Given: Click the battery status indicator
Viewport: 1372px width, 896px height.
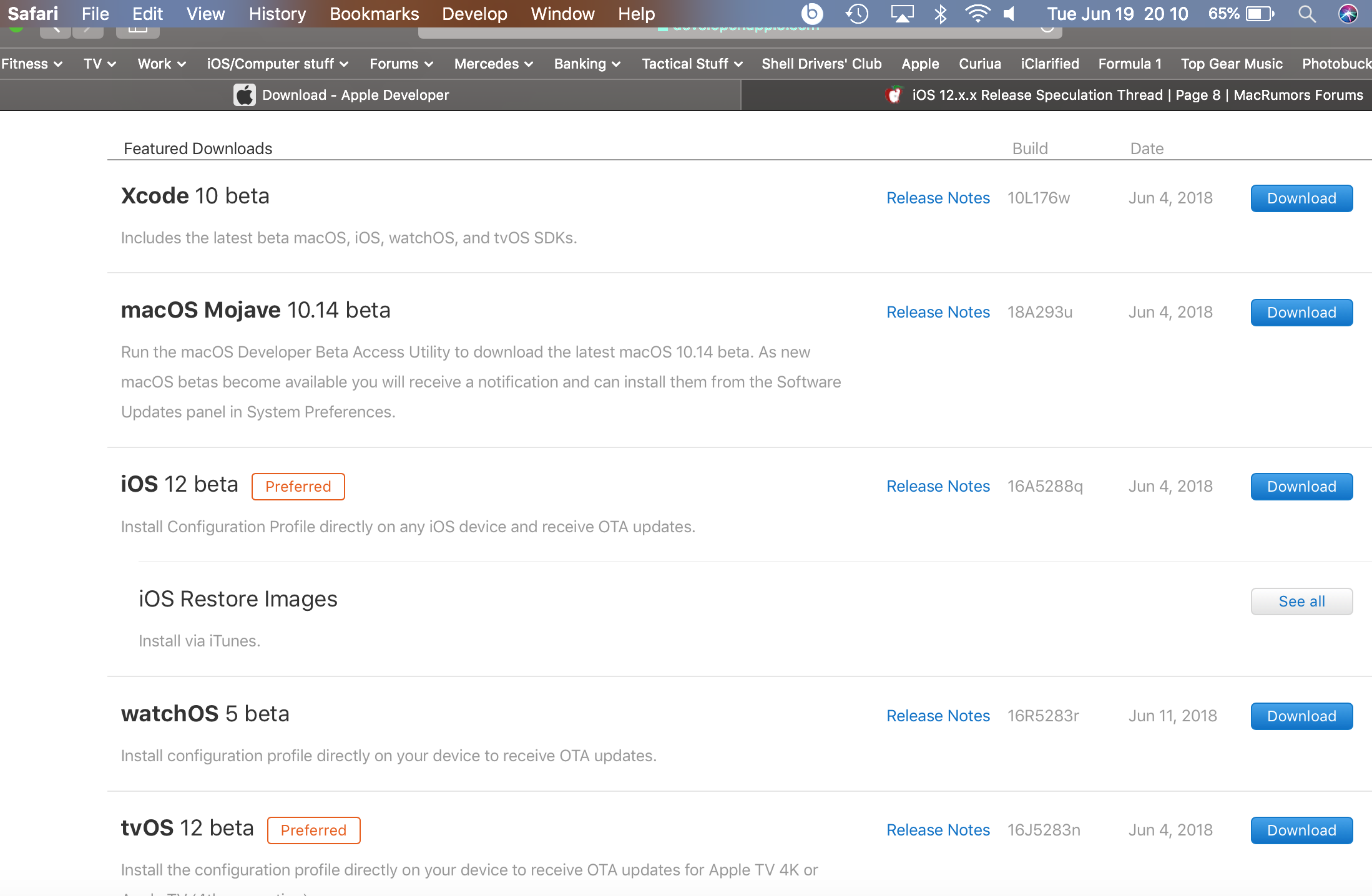Looking at the screenshot, I should 1241,14.
